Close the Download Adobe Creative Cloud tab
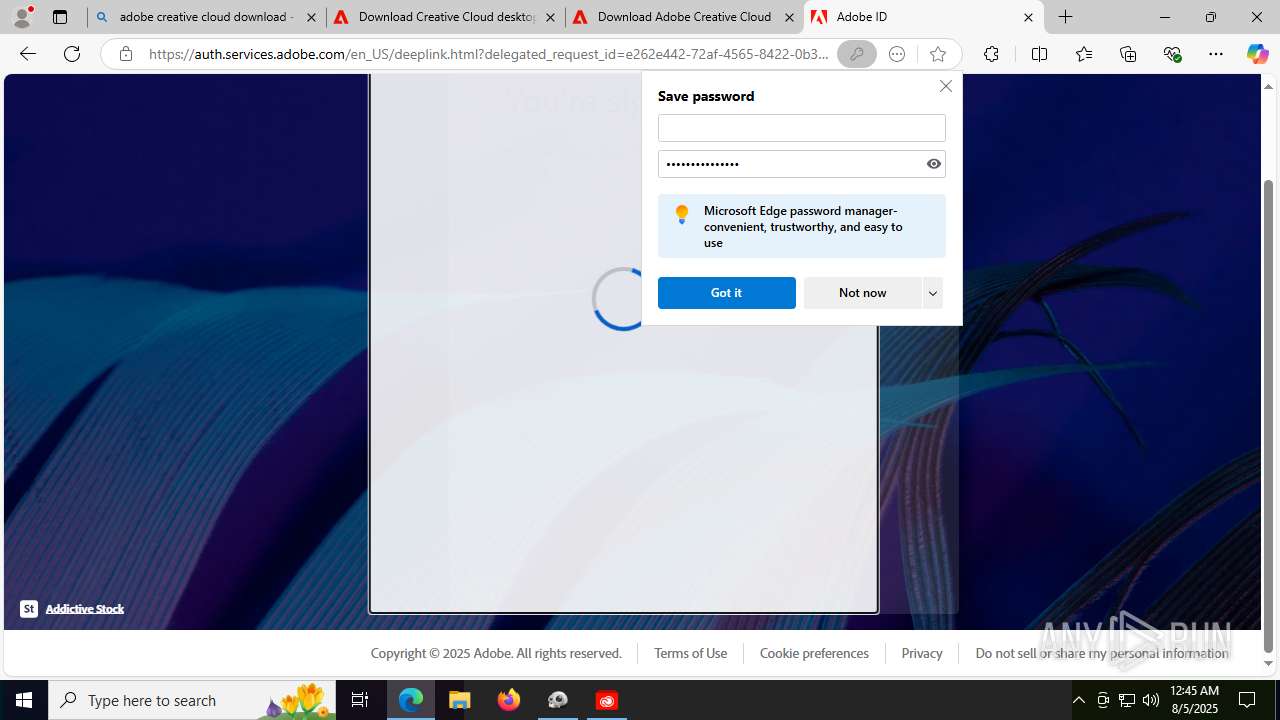1280x720 pixels. tap(789, 17)
